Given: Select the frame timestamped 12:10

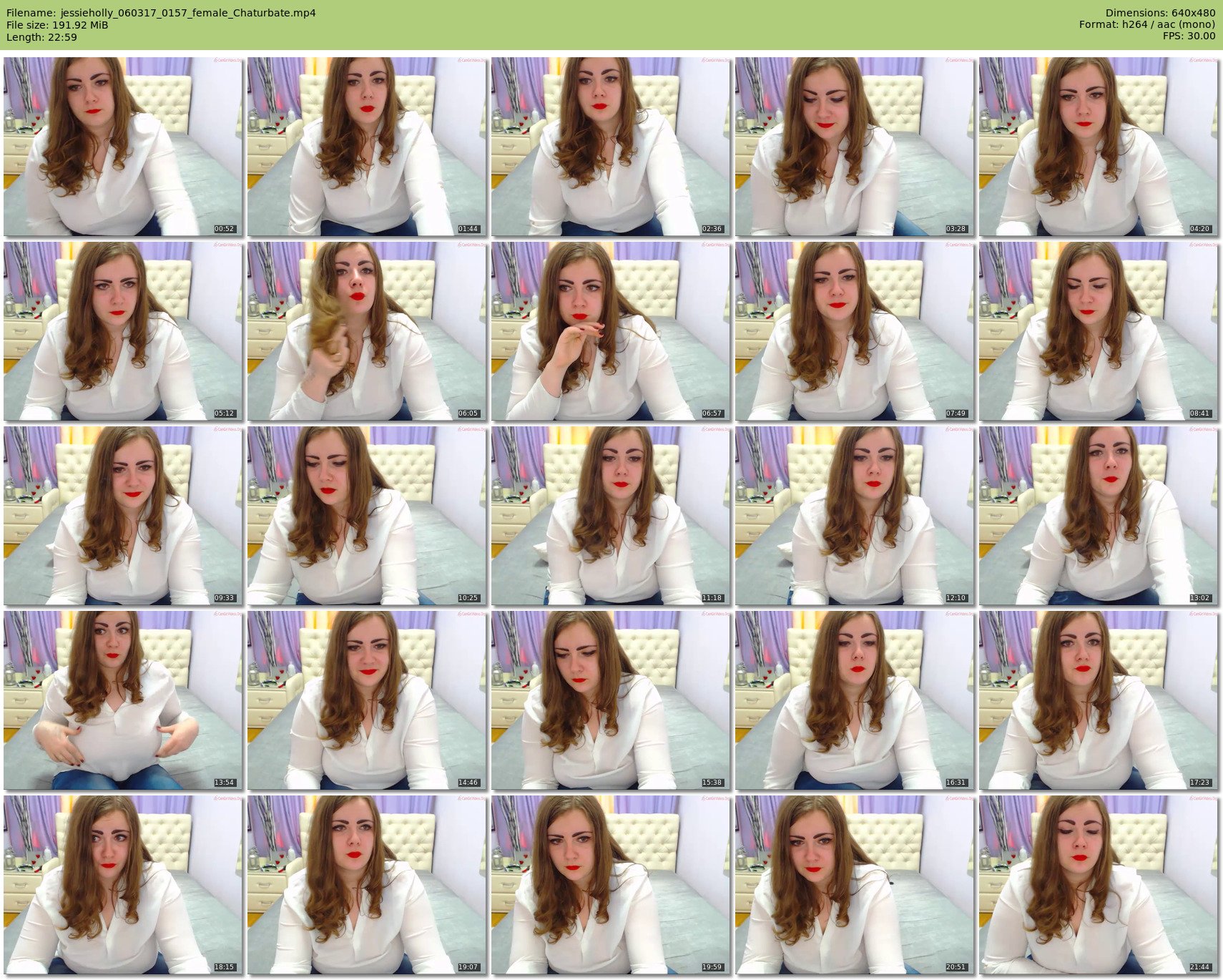Looking at the screenshot, I should (x=855, y=516).
